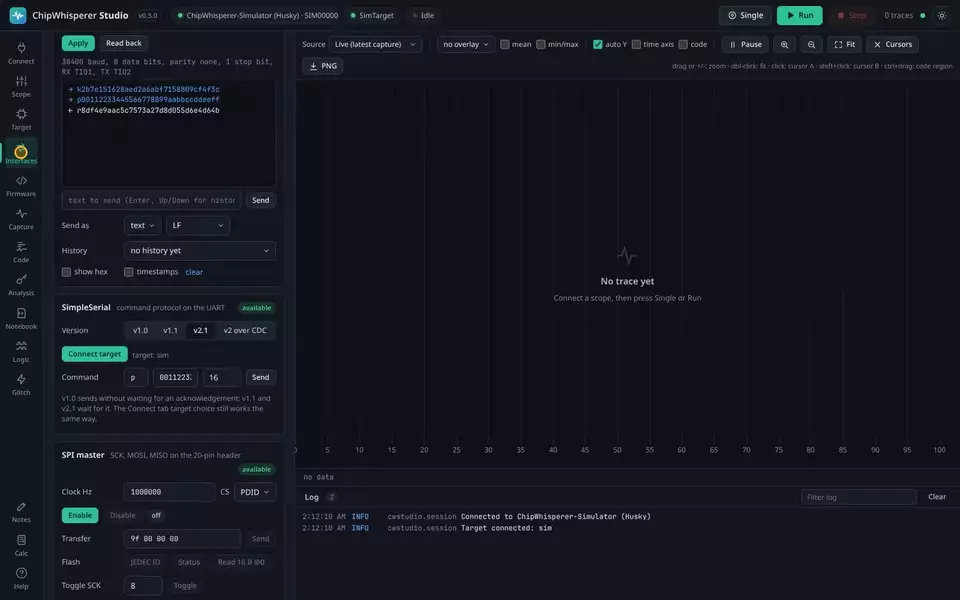
Task: Toggle the light/dark theme icon
Action: pos(942,15)
